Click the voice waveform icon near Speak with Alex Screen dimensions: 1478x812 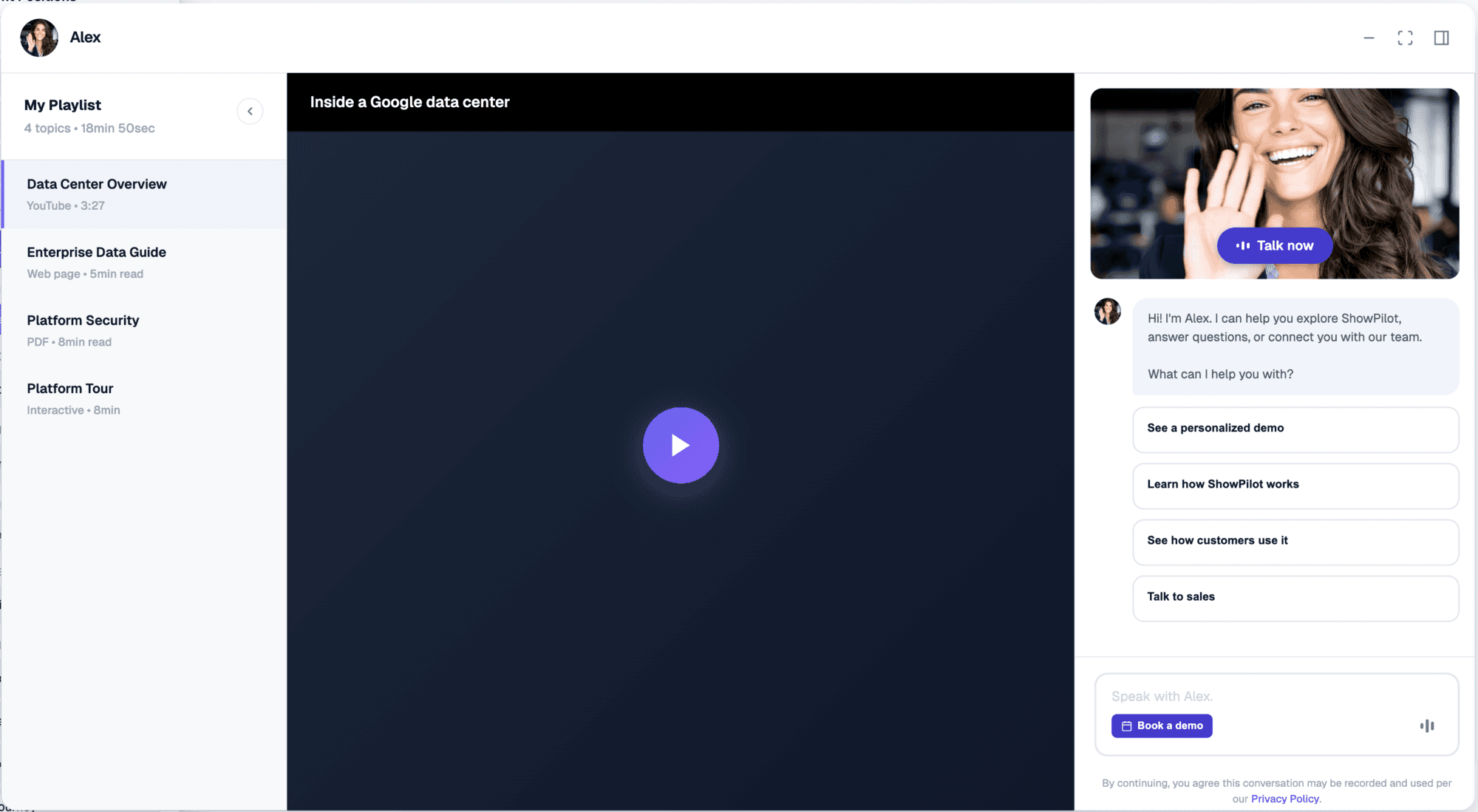[1427, 726]
